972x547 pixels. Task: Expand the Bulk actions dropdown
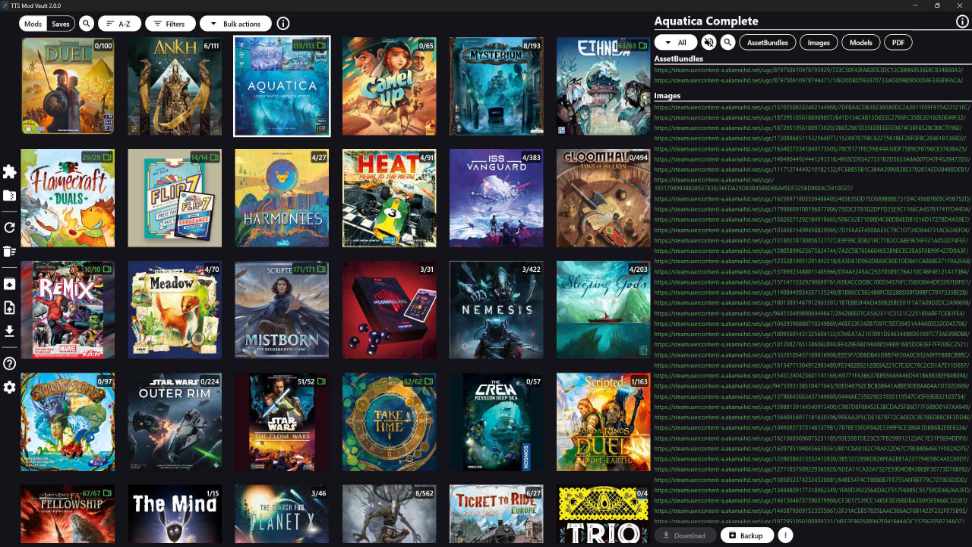pyautogui.click(x=236, y=24)
